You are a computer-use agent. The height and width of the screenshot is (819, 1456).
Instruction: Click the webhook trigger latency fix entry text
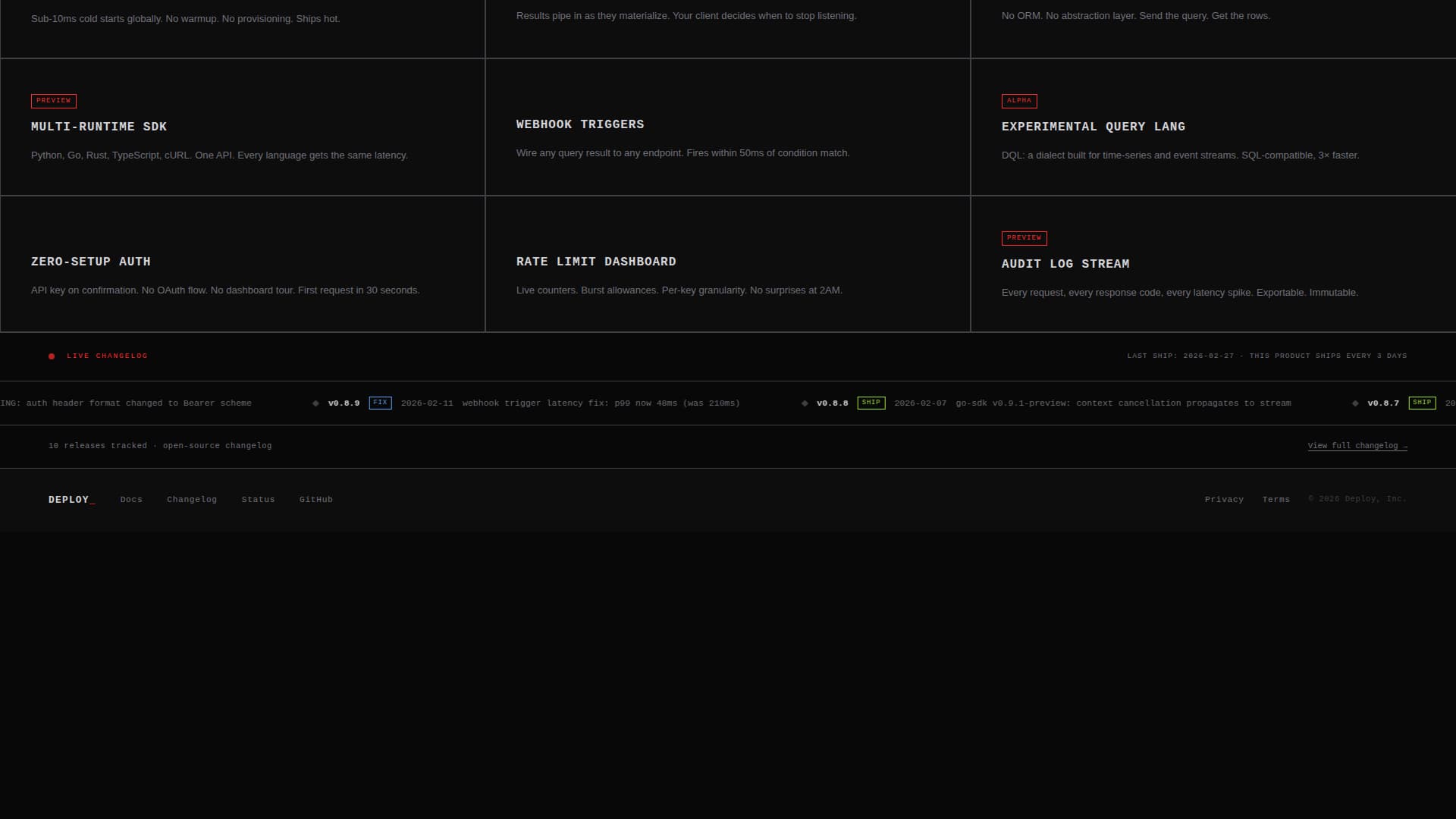point(601,403)
